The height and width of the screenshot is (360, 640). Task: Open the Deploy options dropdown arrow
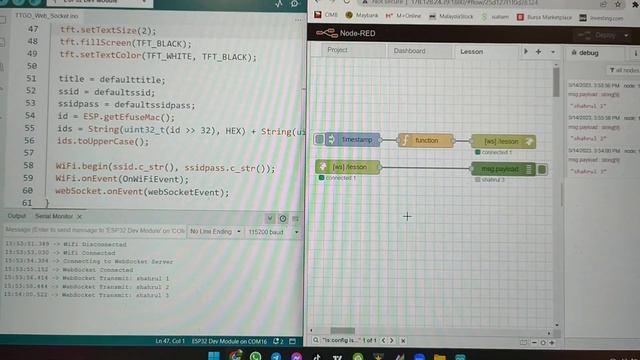point(626,36)
